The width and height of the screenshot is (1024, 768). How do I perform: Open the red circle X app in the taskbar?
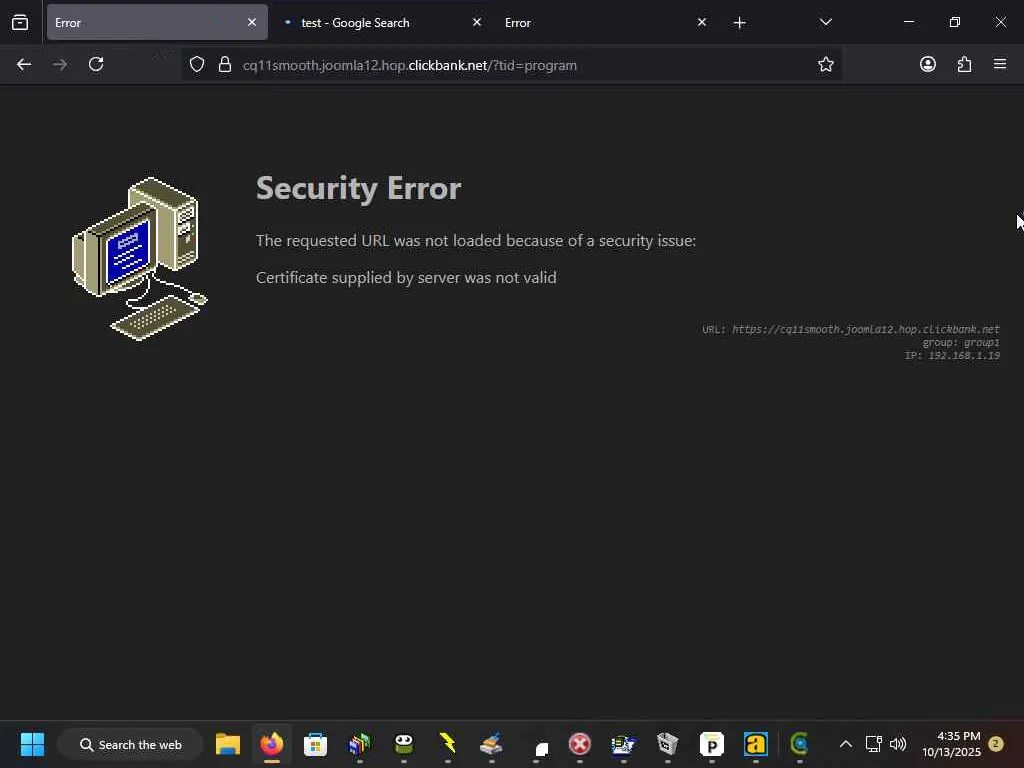tap(579, 744)
